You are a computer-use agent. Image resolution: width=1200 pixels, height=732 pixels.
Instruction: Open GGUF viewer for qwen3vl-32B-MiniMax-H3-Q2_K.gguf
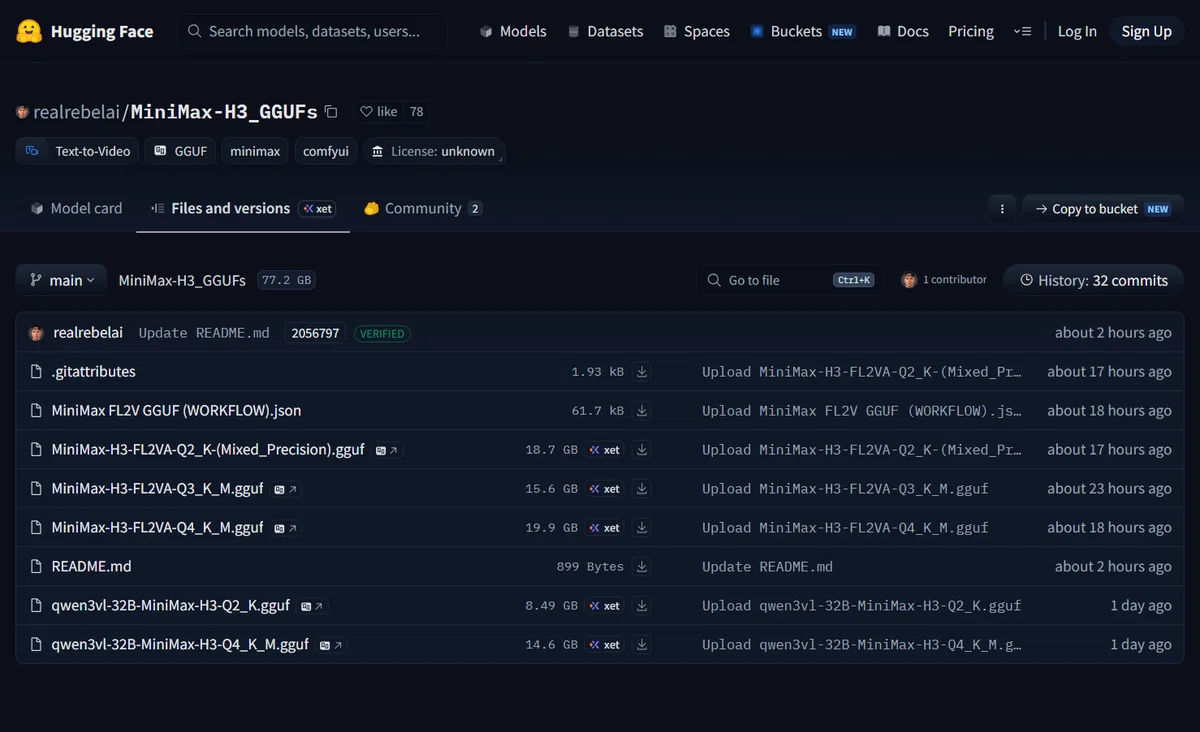tap(312, 606)
